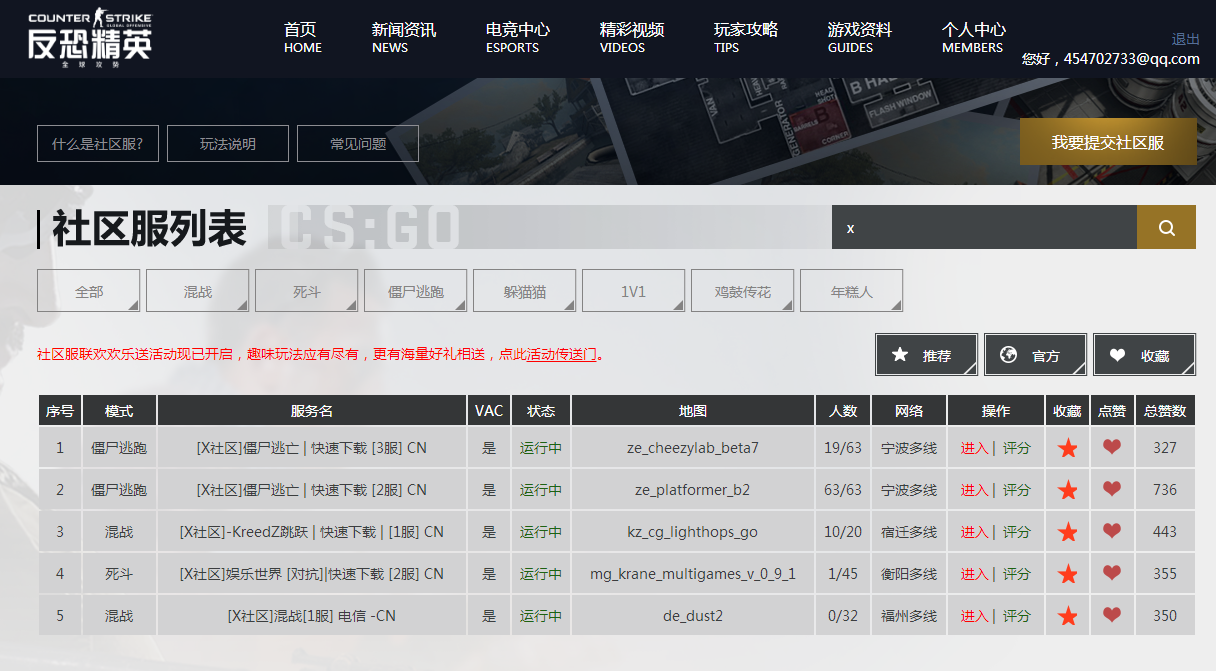Image resolution: width=1216 pixels, height=671 pixels.
Task: Like the de_dust2 server heart
Action: coord(1111,615)
